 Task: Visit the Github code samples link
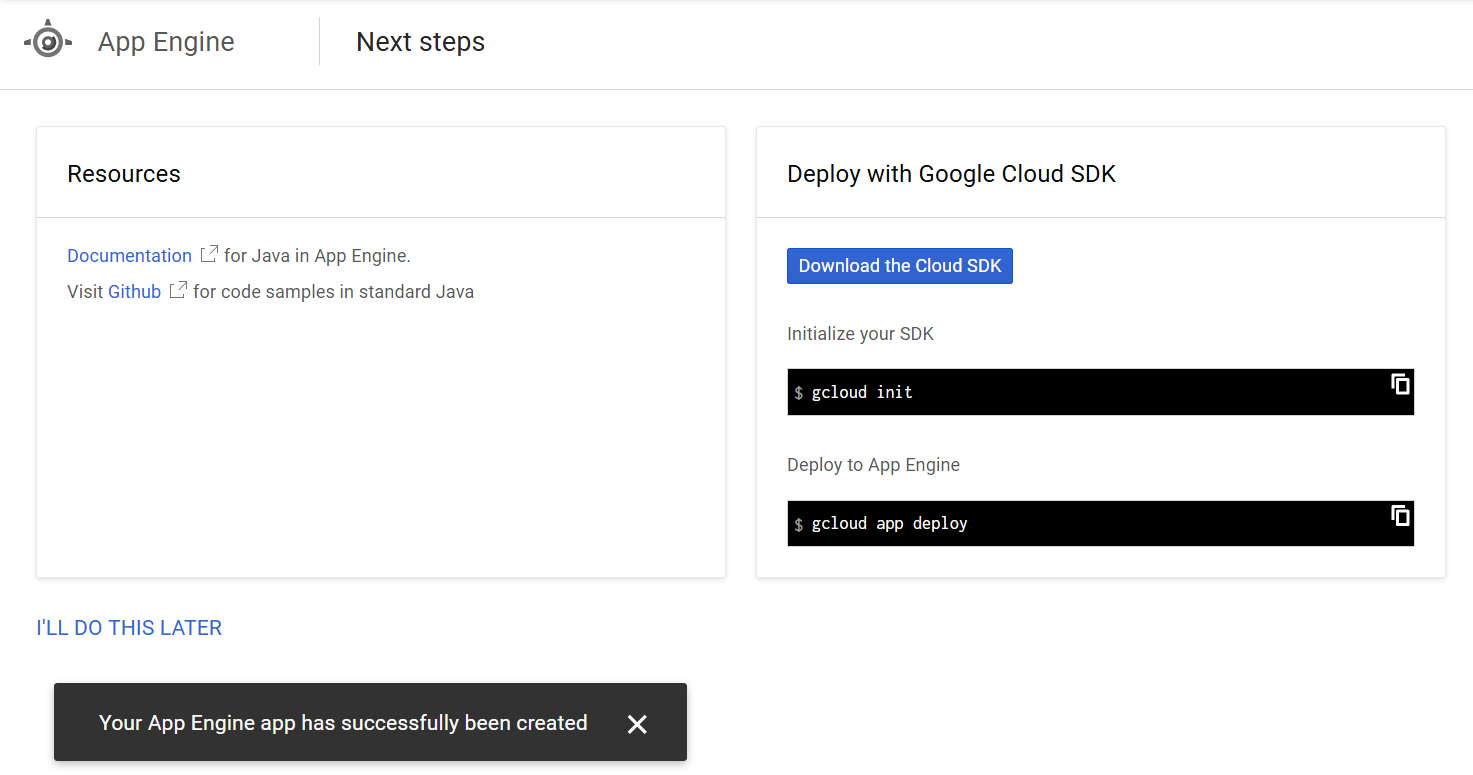134,292
